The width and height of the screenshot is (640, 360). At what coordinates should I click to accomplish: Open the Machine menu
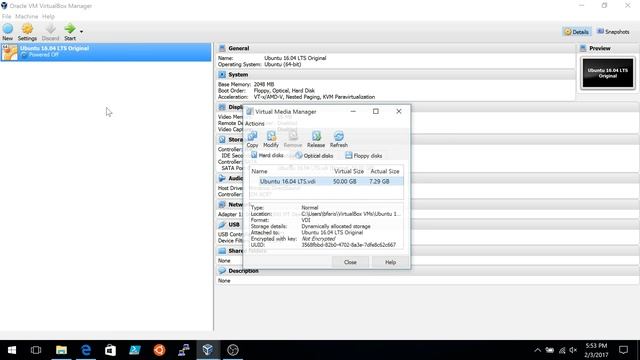point(27,16)
